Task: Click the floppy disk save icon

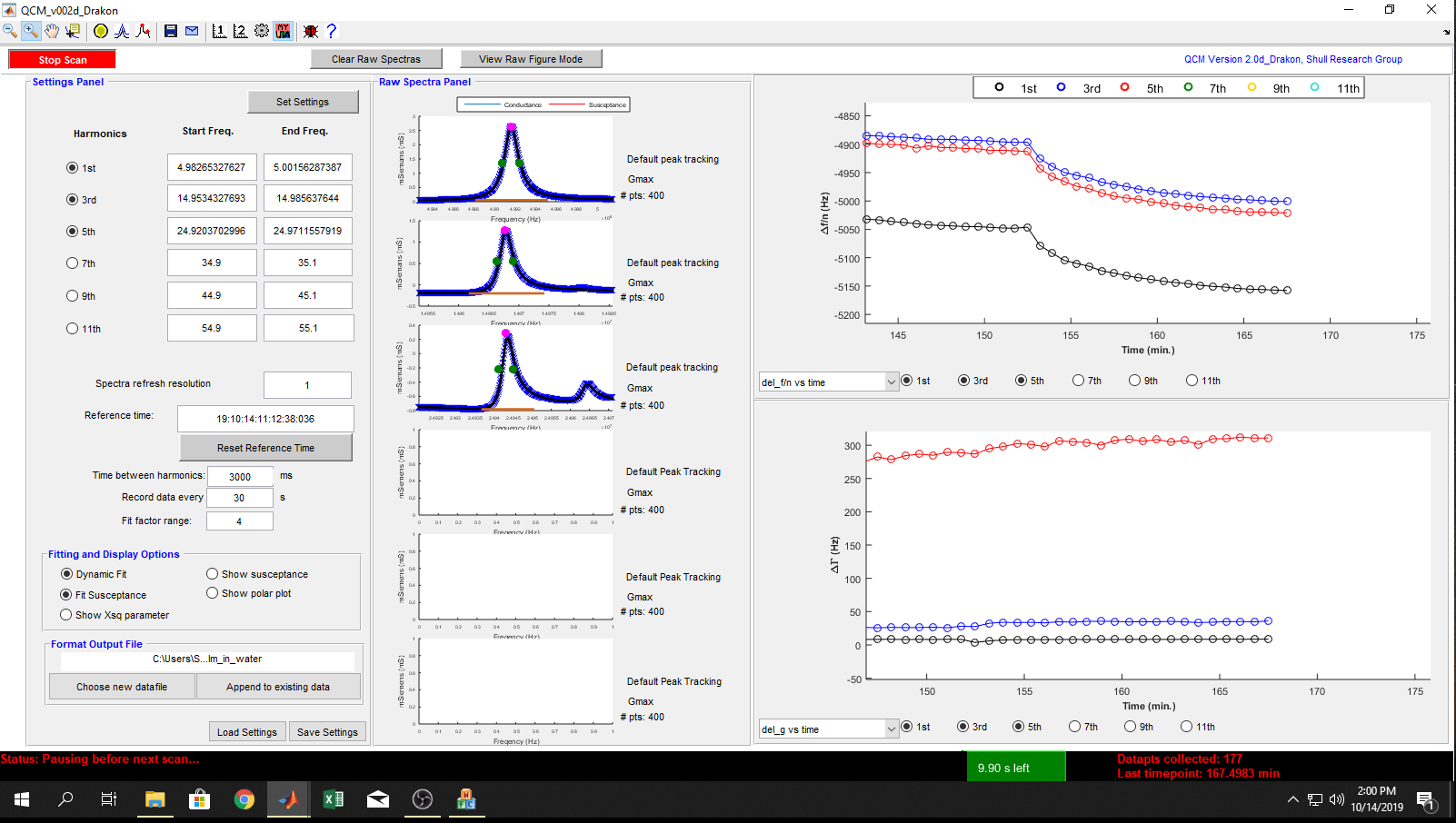Action: click(x=171, y=31)
